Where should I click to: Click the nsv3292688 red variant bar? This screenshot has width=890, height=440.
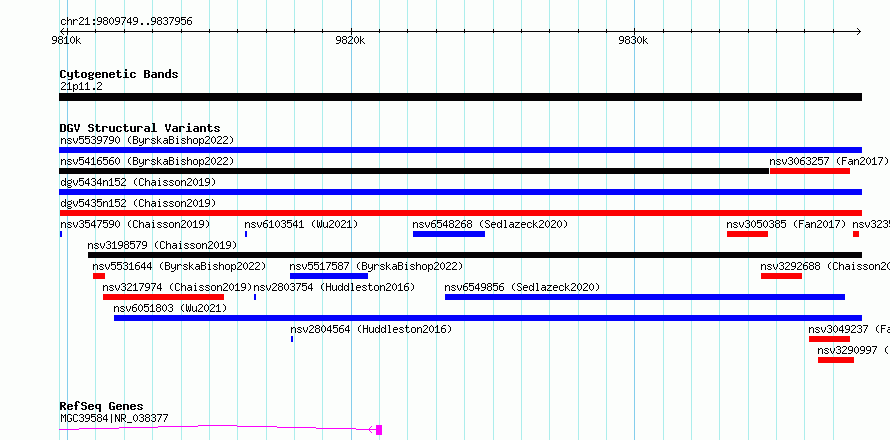click(x=782, y=276)
